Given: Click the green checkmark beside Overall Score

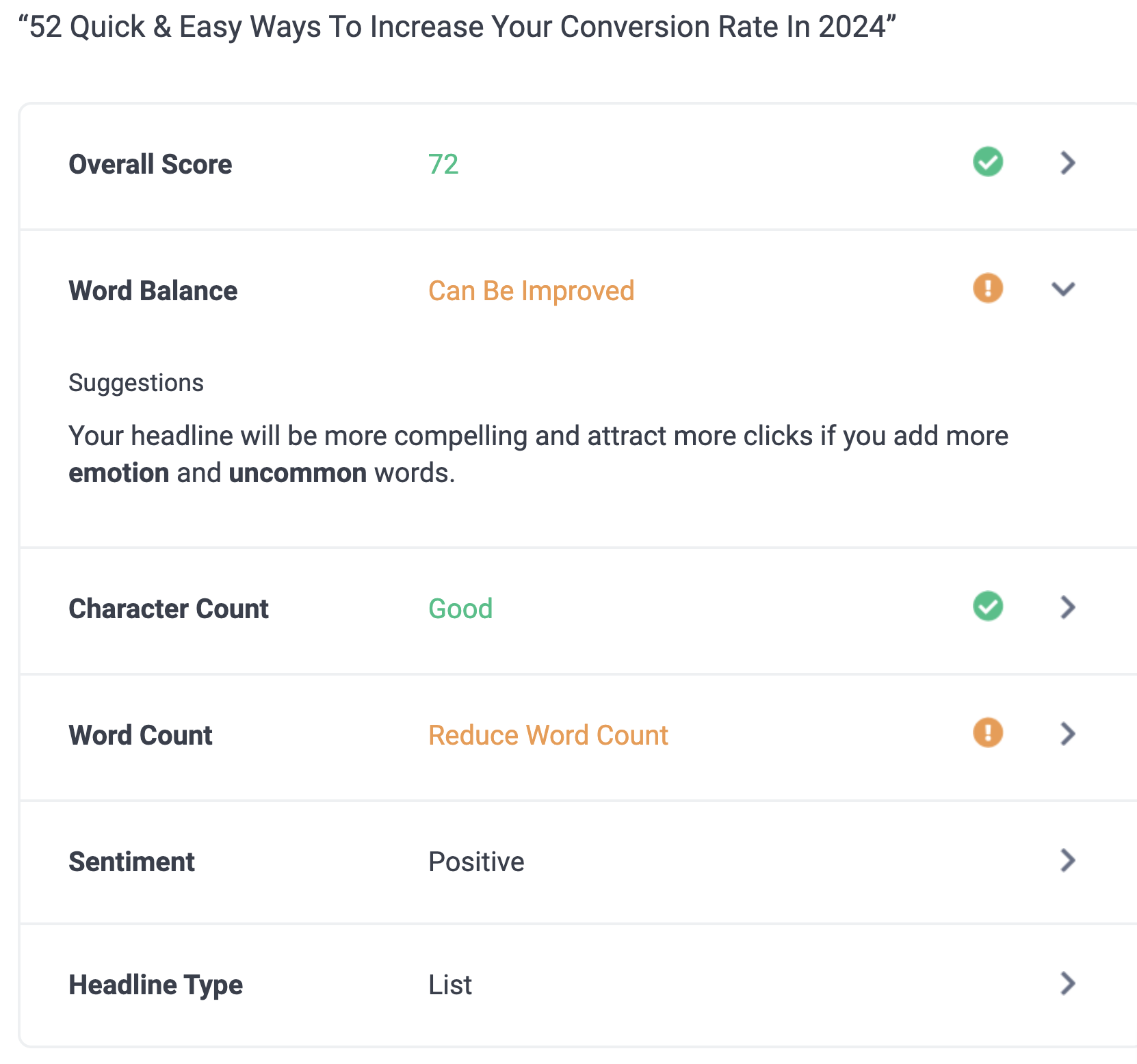Looking at the screenshot, I should [x=988, y=162].
